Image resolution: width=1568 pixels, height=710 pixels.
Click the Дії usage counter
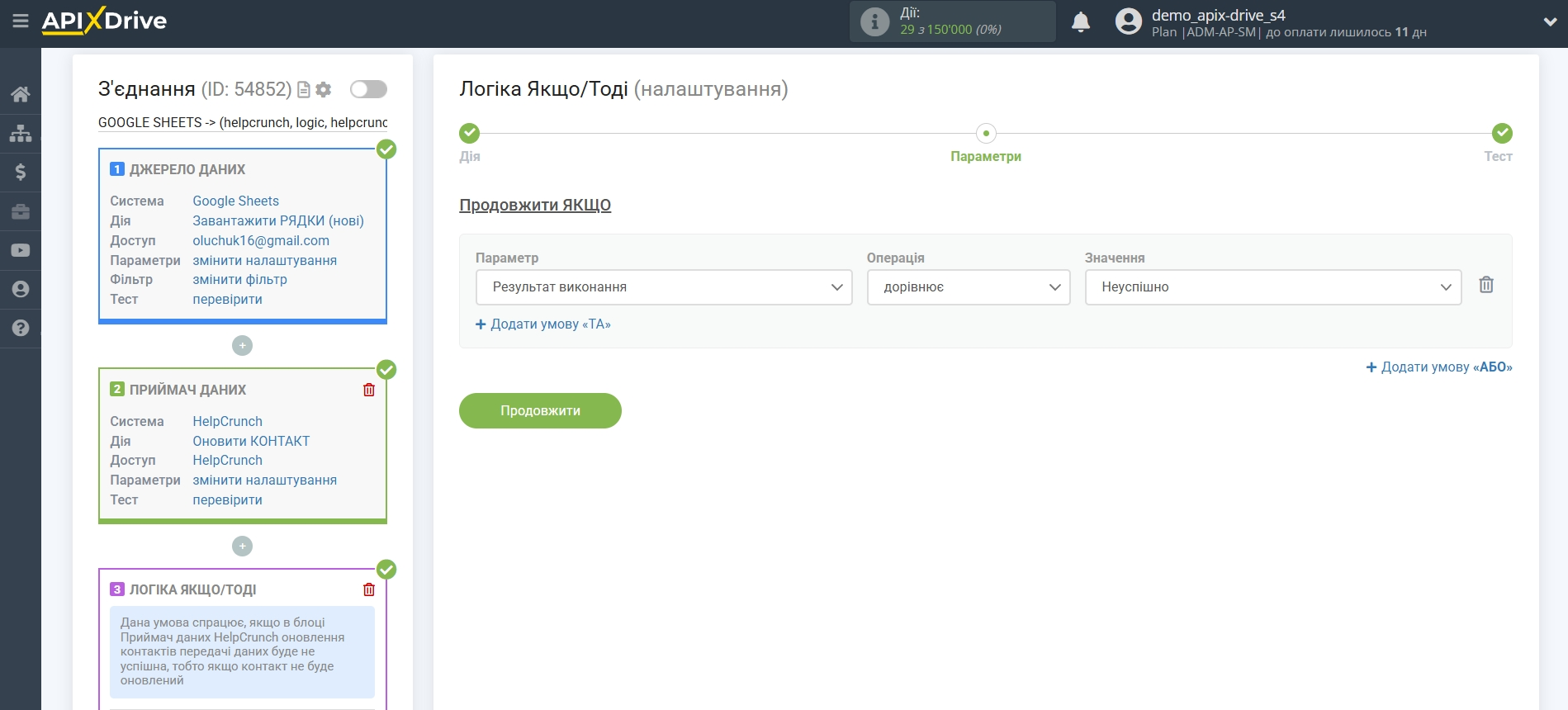pos(952,21)
